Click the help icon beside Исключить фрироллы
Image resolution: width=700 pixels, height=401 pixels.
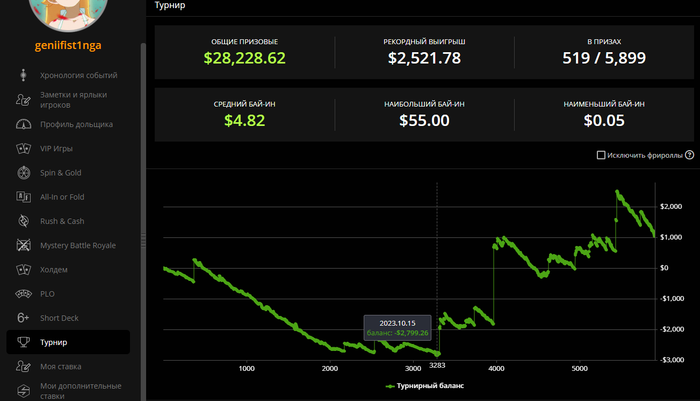(x=689, y=155)
